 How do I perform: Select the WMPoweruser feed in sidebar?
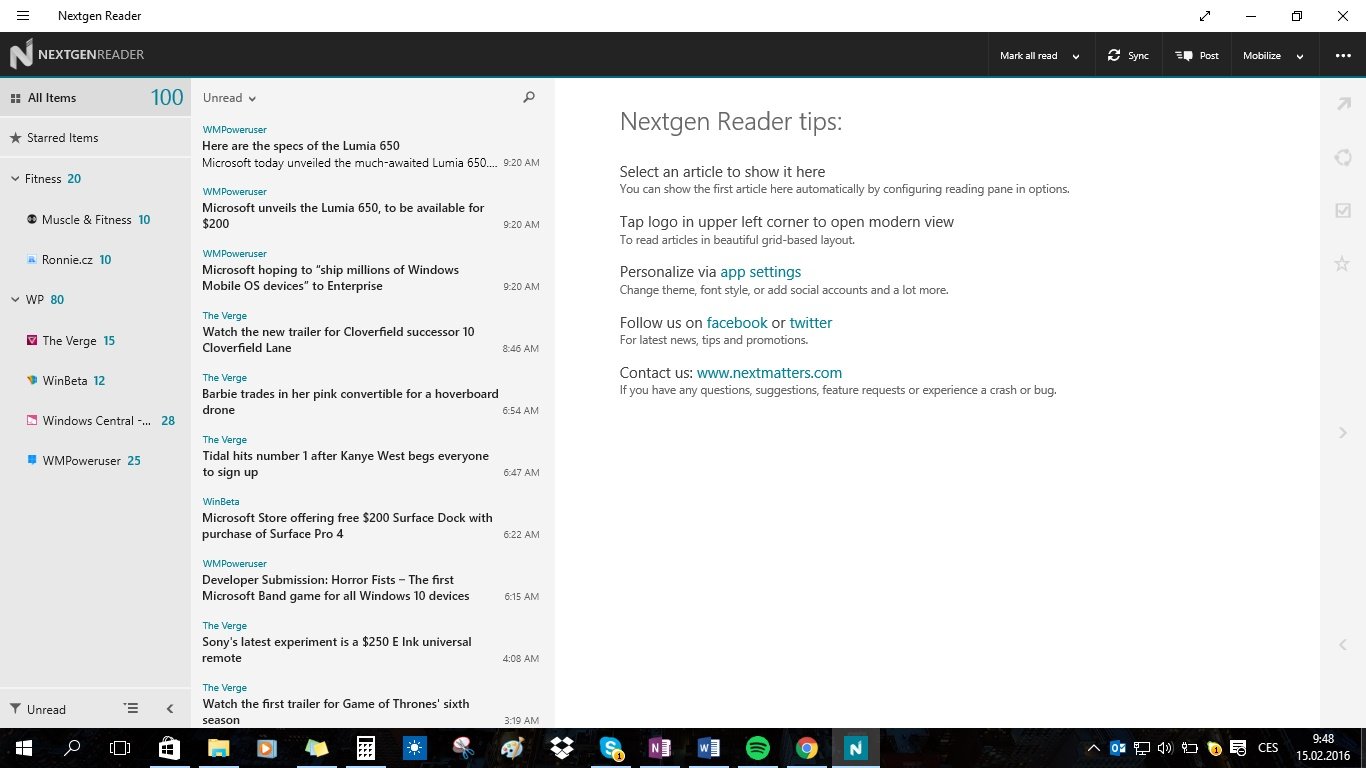pos(95,460)
